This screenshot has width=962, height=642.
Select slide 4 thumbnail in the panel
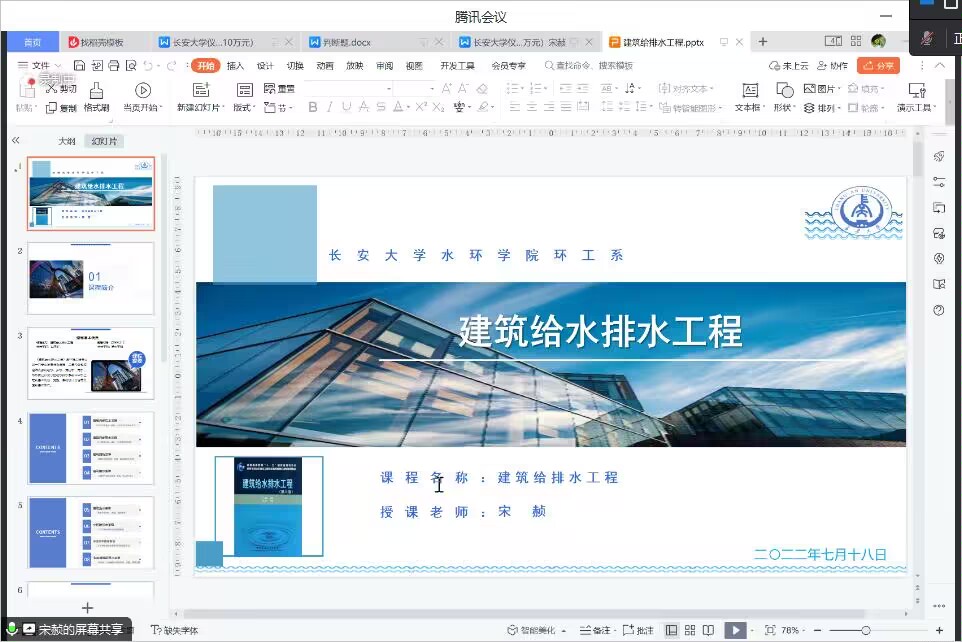pos(91,448)
